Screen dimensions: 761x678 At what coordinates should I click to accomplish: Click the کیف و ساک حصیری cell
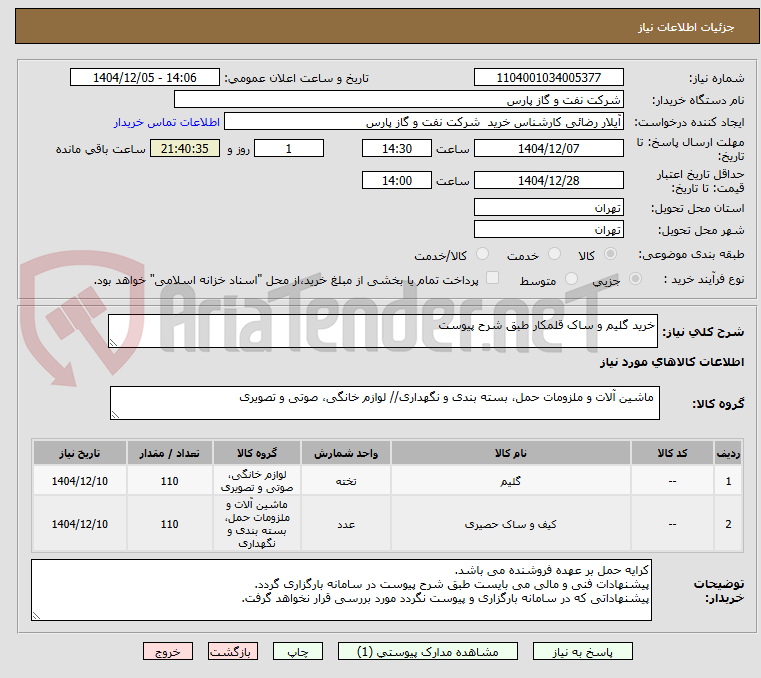511,524
